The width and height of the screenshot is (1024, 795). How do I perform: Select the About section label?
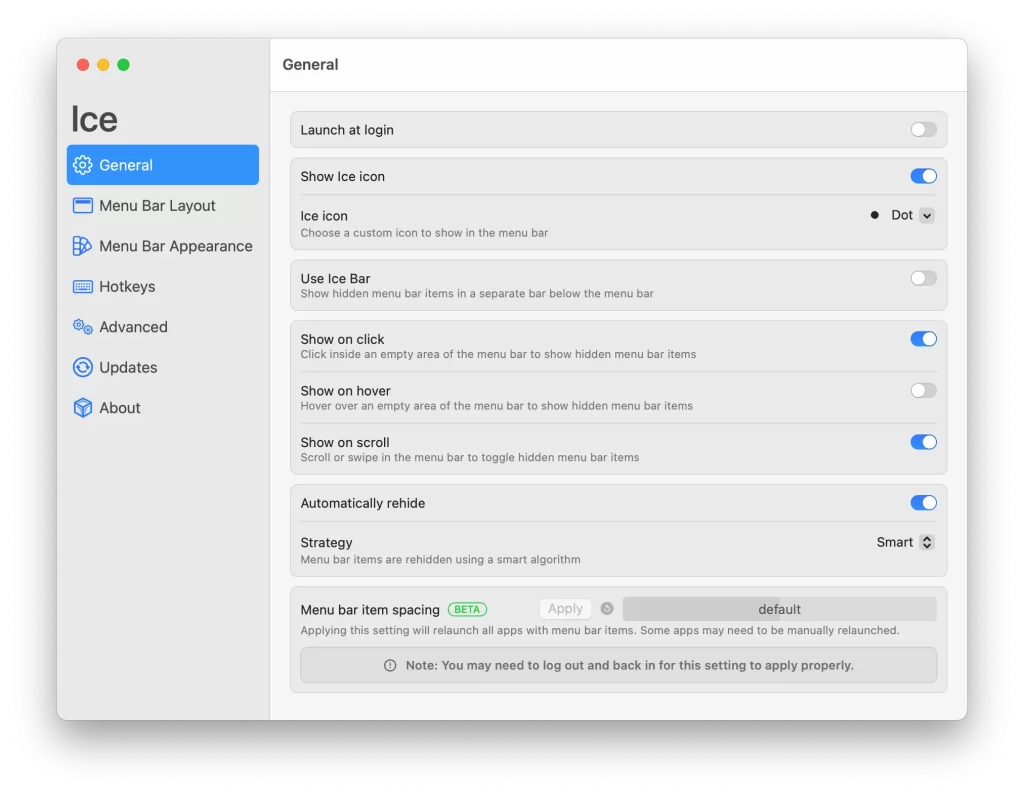coord(120,408)
